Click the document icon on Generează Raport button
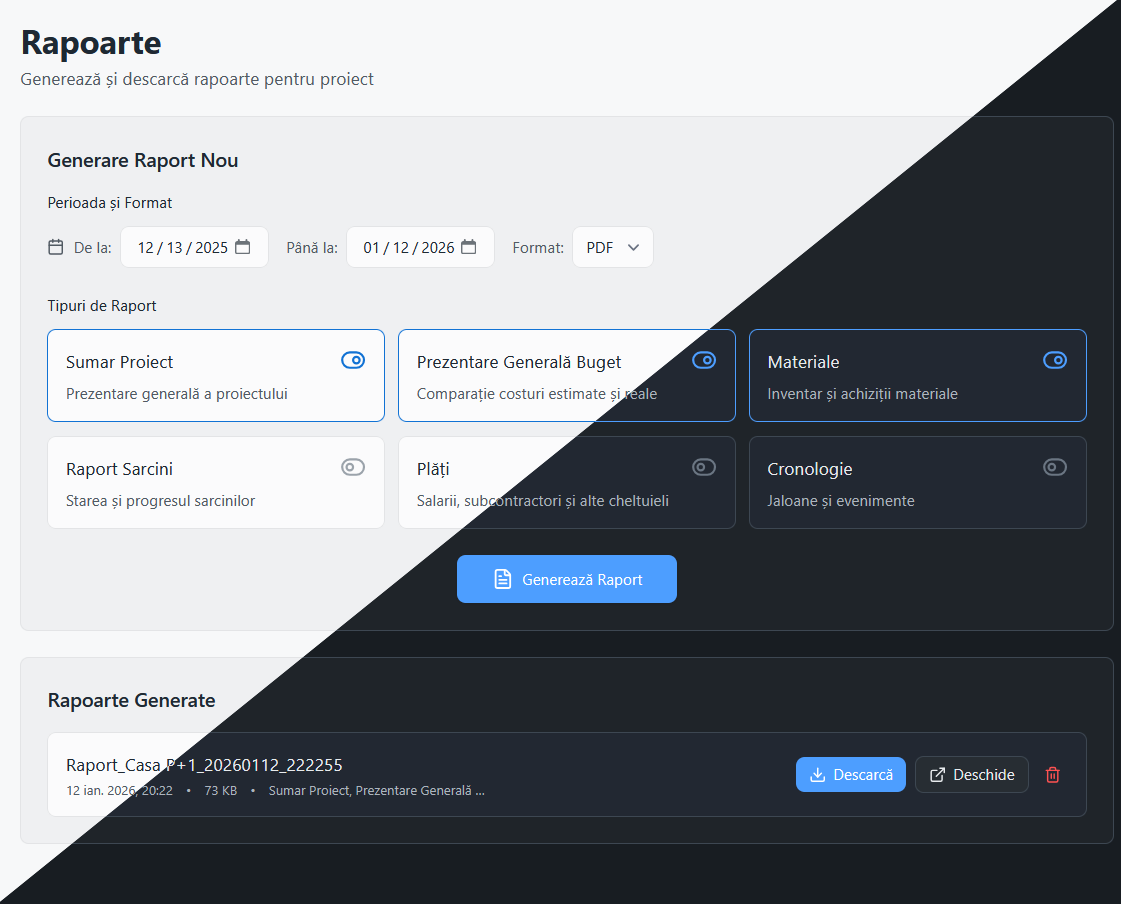Viewport: 1121px width, 904px height. [x=505, y=579]
